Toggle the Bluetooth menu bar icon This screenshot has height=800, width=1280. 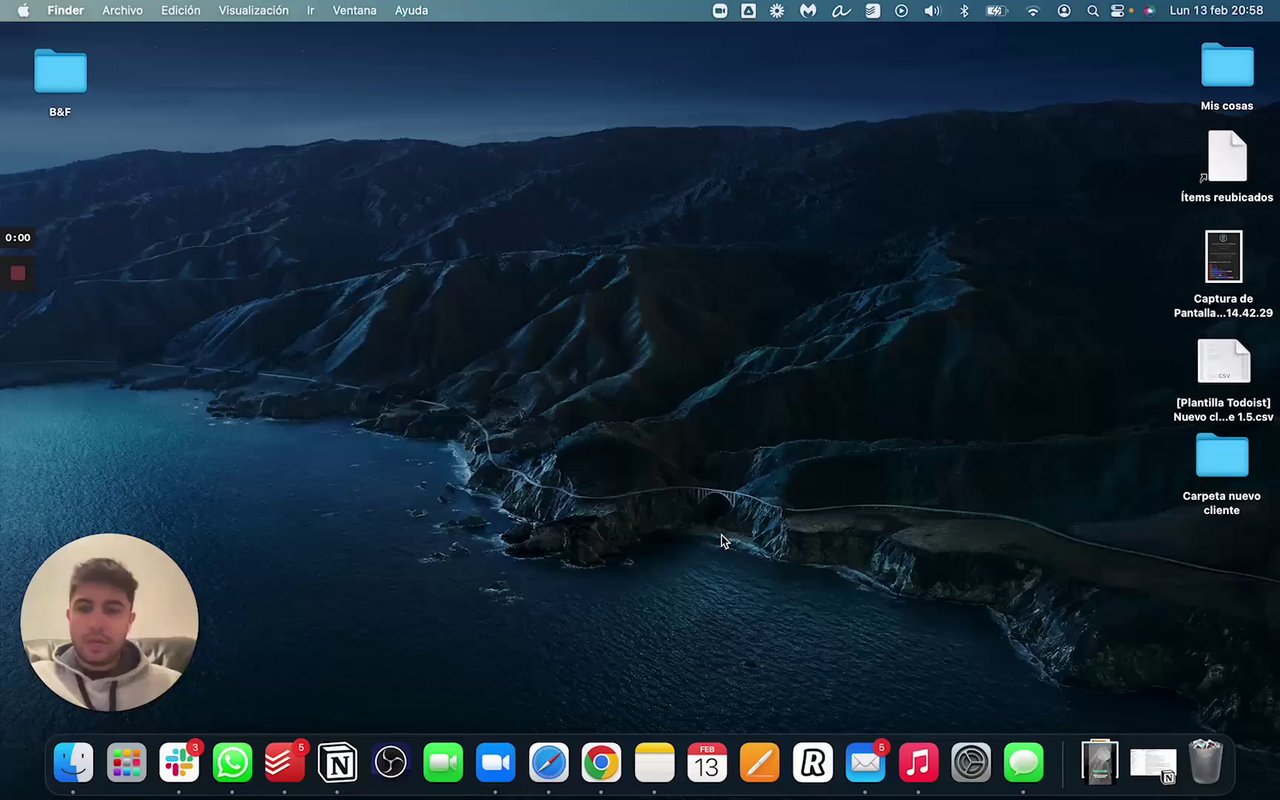pyautogui.click(x=964, y=11)
